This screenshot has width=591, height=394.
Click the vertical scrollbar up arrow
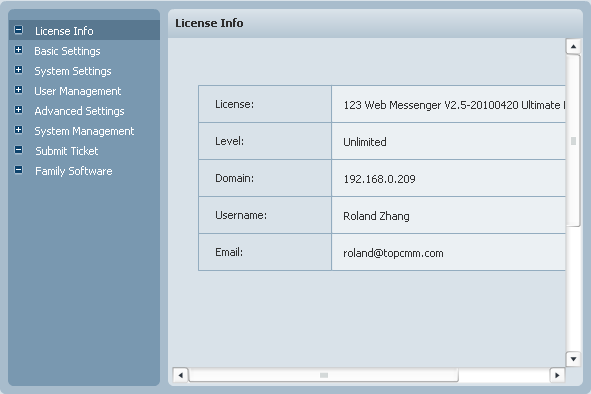tap(573, 47)
